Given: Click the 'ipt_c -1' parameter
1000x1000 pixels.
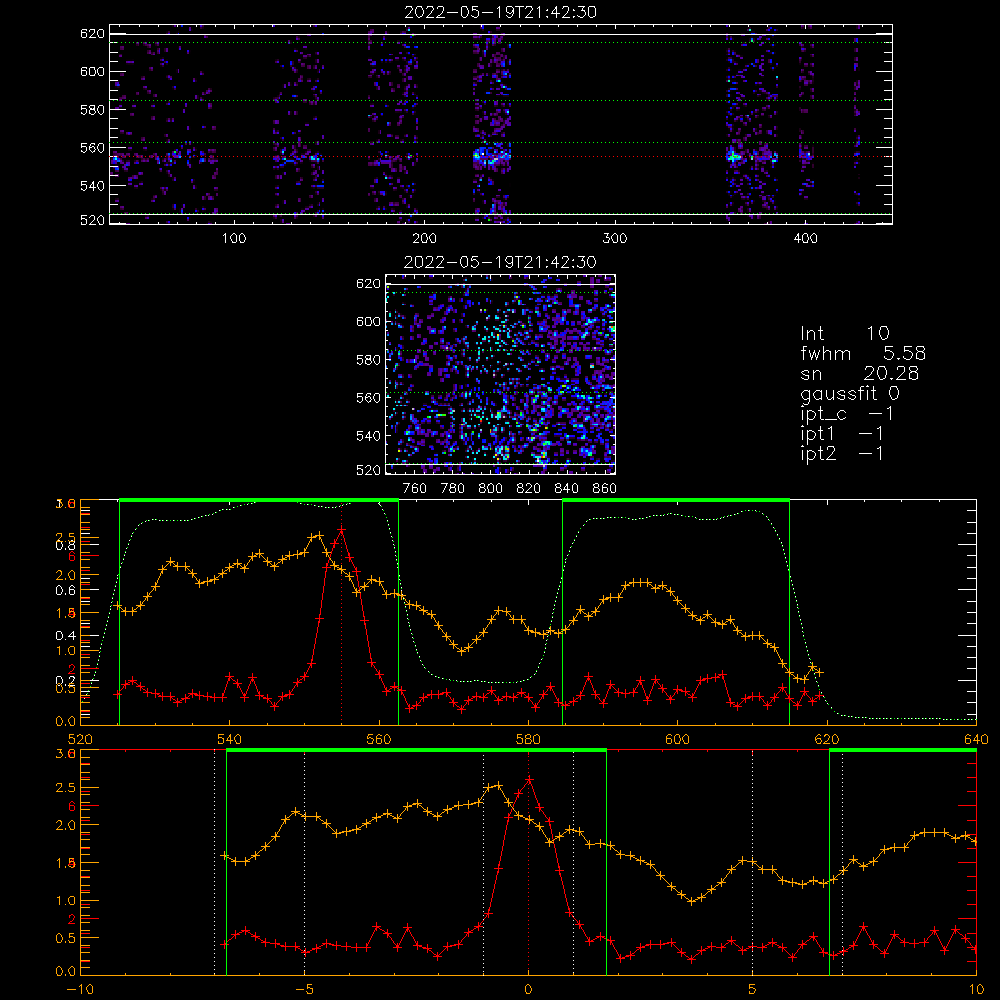Looking at the screenshot, I should tap(846, 414).
